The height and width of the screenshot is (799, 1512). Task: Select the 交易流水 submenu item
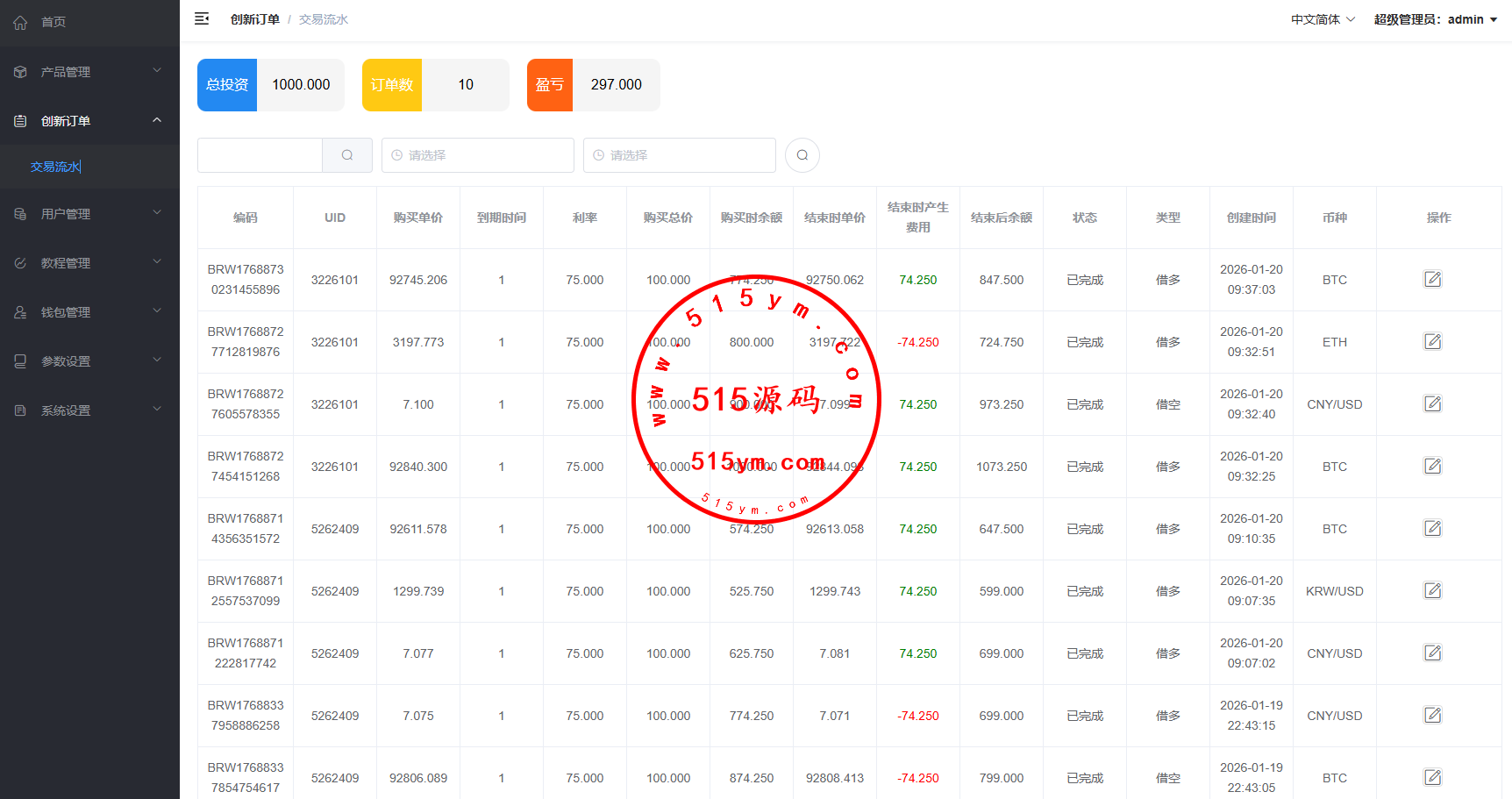point(55,167)
